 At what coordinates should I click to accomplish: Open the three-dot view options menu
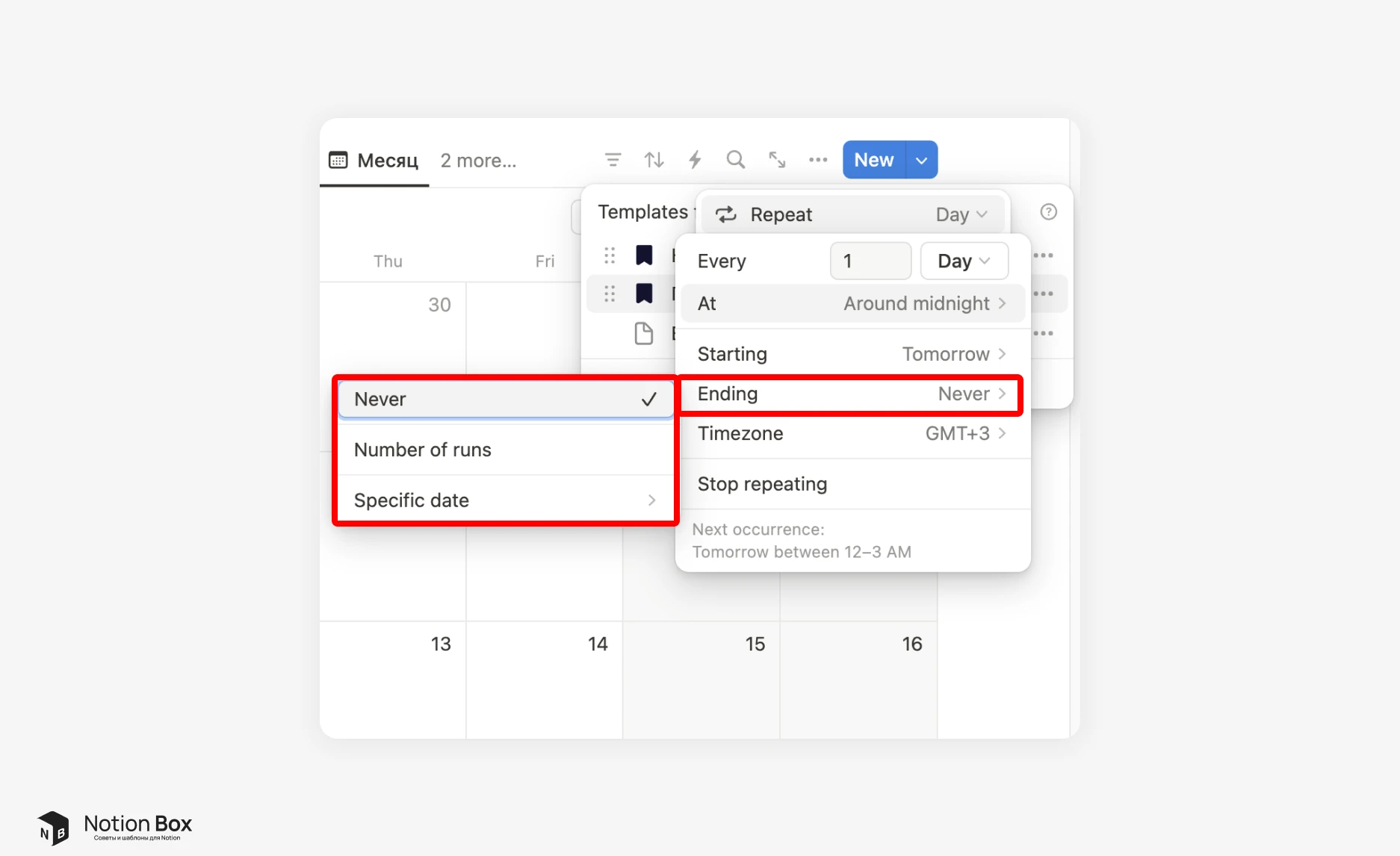point(818,160)
